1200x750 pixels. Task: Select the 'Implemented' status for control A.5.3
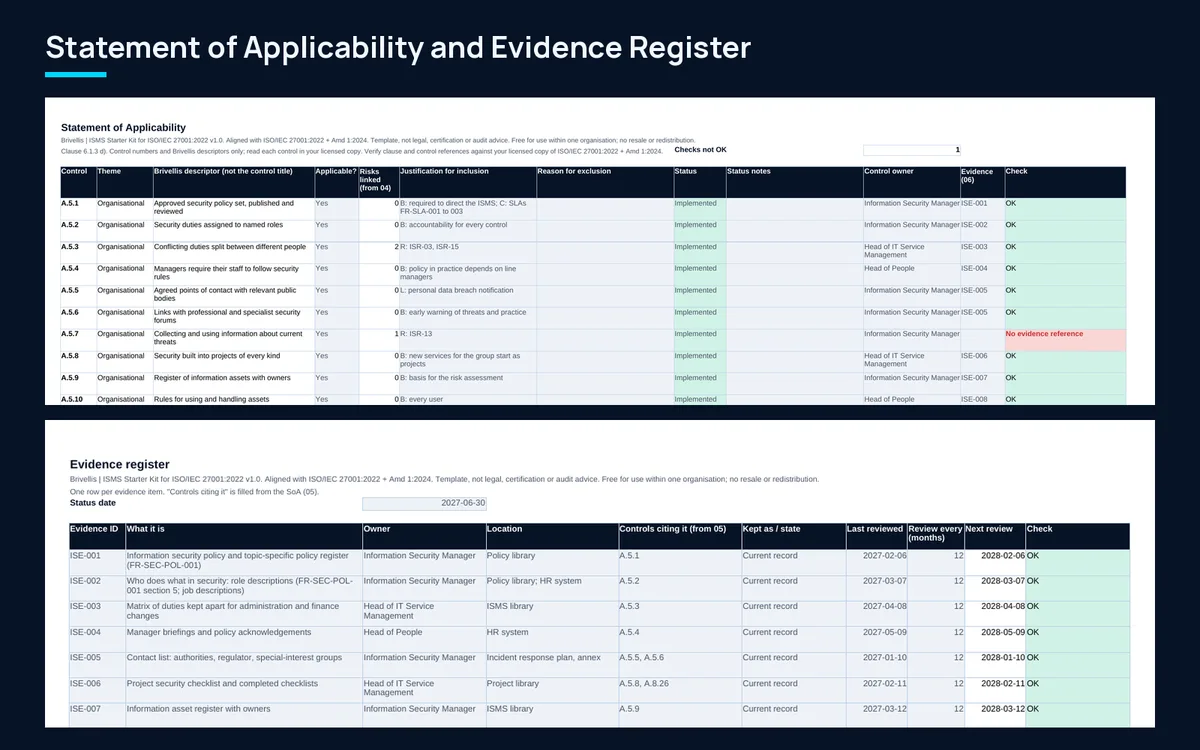[699, 252]
